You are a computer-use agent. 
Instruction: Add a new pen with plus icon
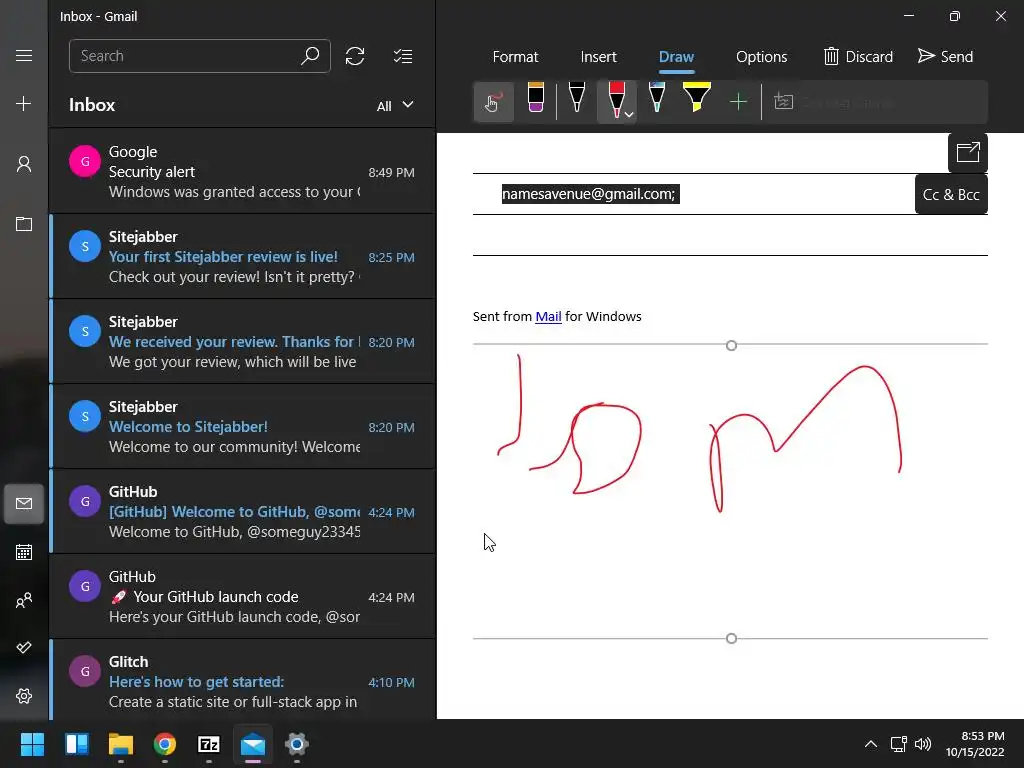point(738,102)
